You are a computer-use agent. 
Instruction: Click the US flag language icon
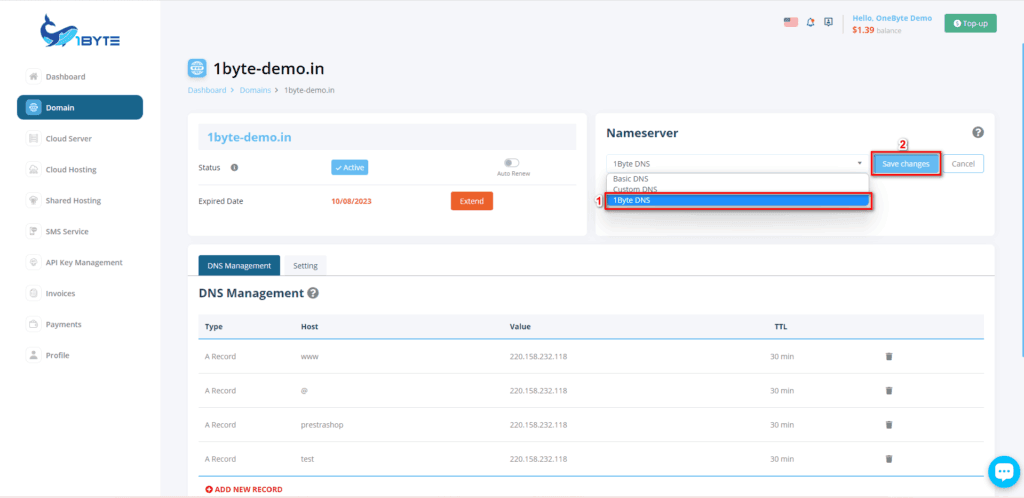coord(791,22)
